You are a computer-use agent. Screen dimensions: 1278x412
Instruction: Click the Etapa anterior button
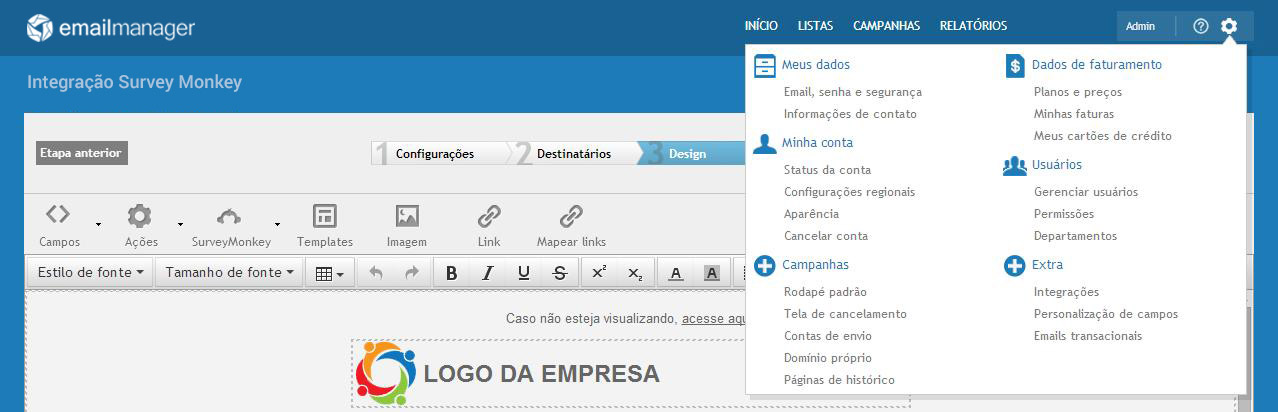[81, 153]
